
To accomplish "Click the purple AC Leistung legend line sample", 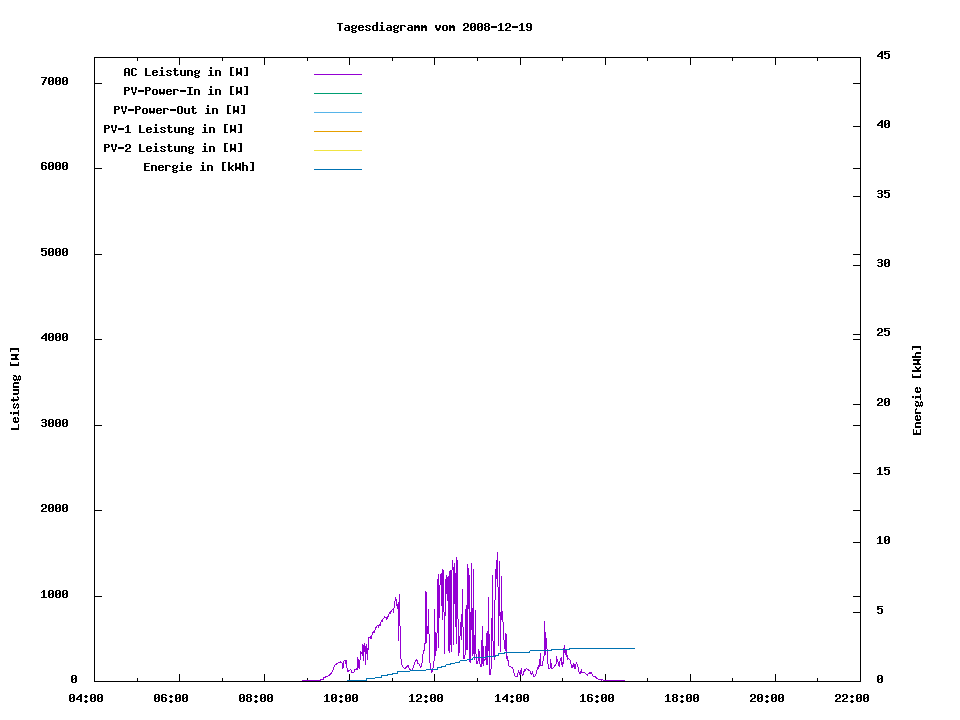I will [337, 74].
